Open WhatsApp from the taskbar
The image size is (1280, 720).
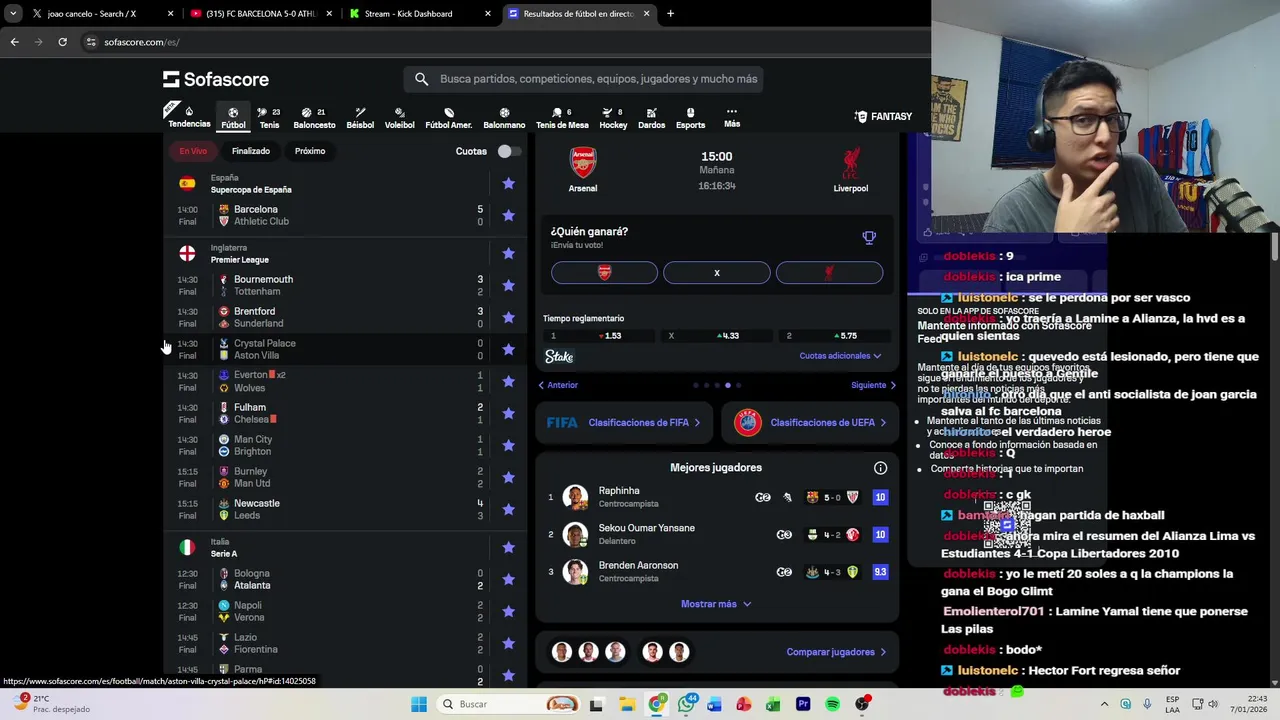(x=686, y=704)
